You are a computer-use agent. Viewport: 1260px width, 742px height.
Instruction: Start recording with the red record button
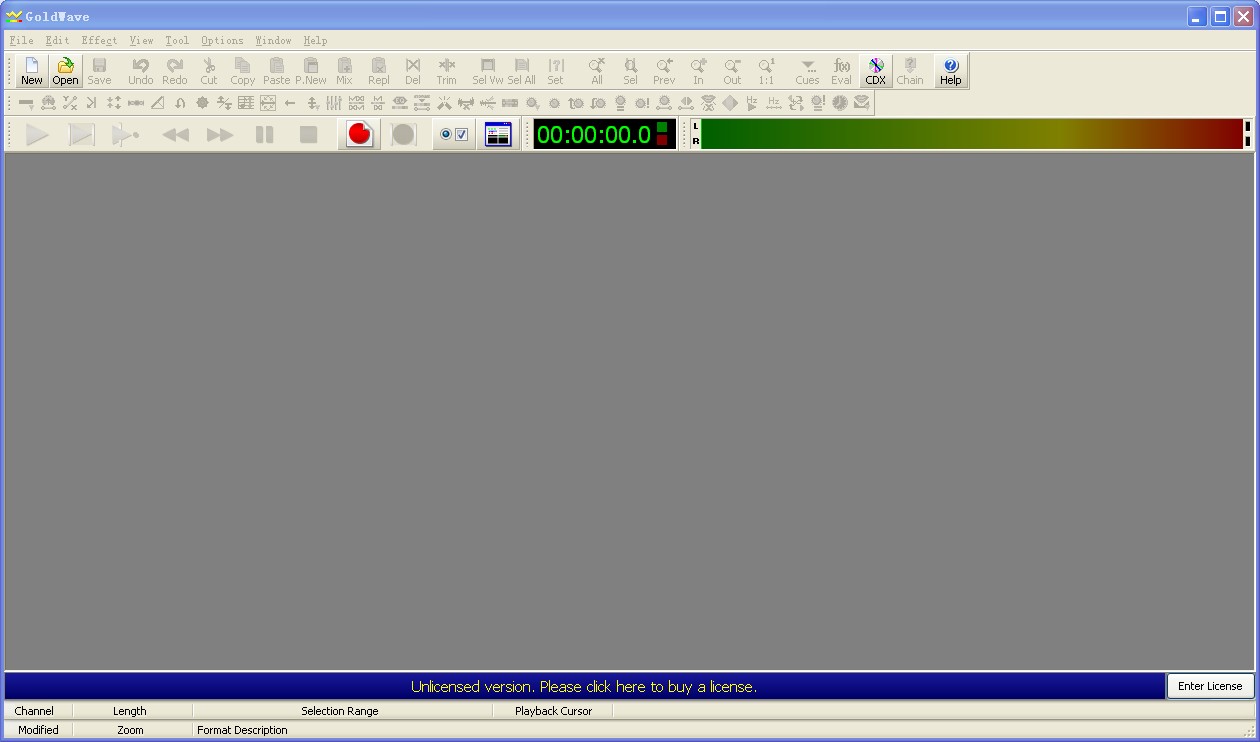(x=360, y=134)
